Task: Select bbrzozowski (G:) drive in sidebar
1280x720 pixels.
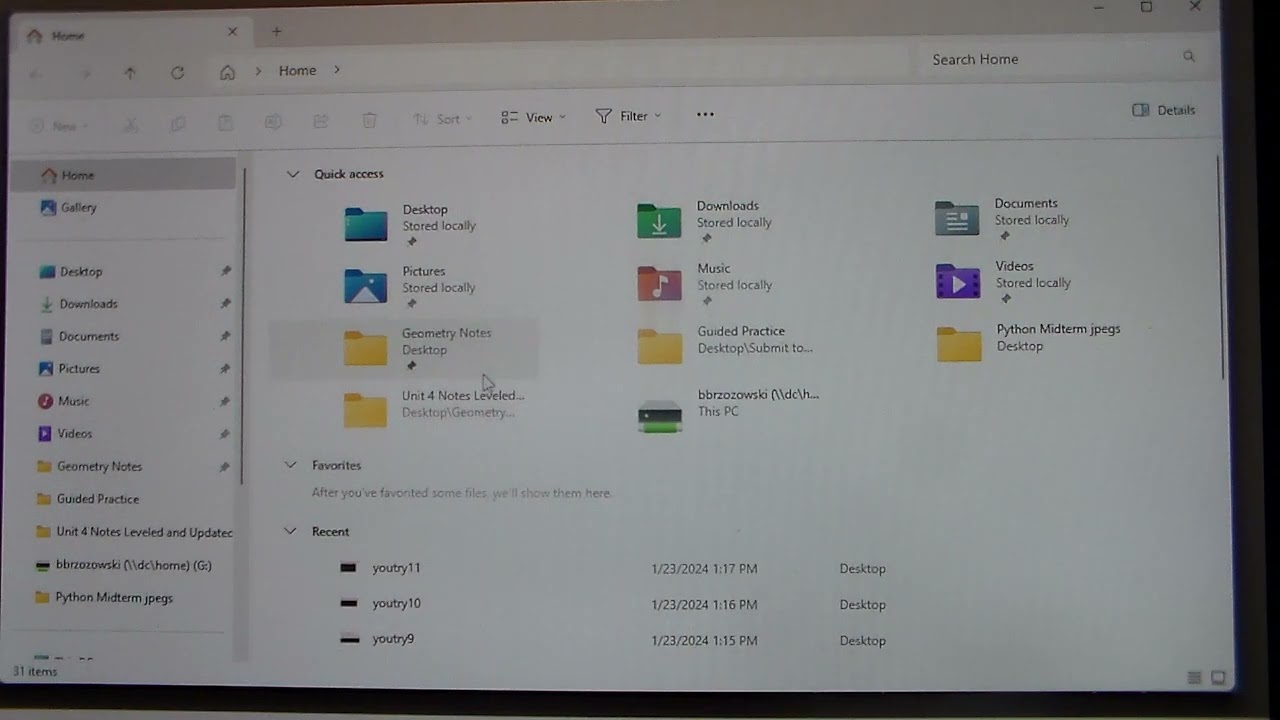Action: pos(123,565)
